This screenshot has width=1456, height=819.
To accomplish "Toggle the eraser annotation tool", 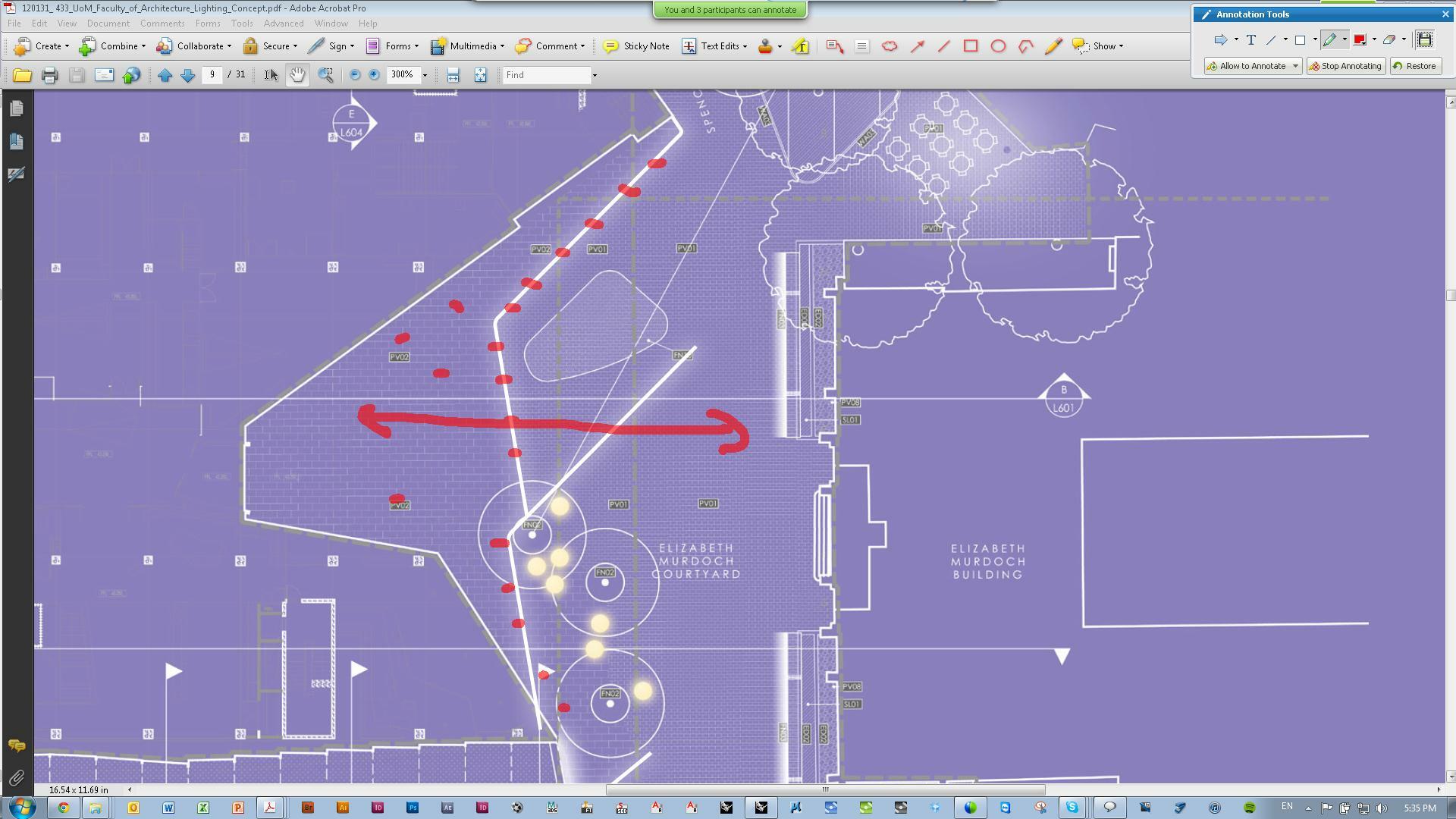I will [1389, 39].
